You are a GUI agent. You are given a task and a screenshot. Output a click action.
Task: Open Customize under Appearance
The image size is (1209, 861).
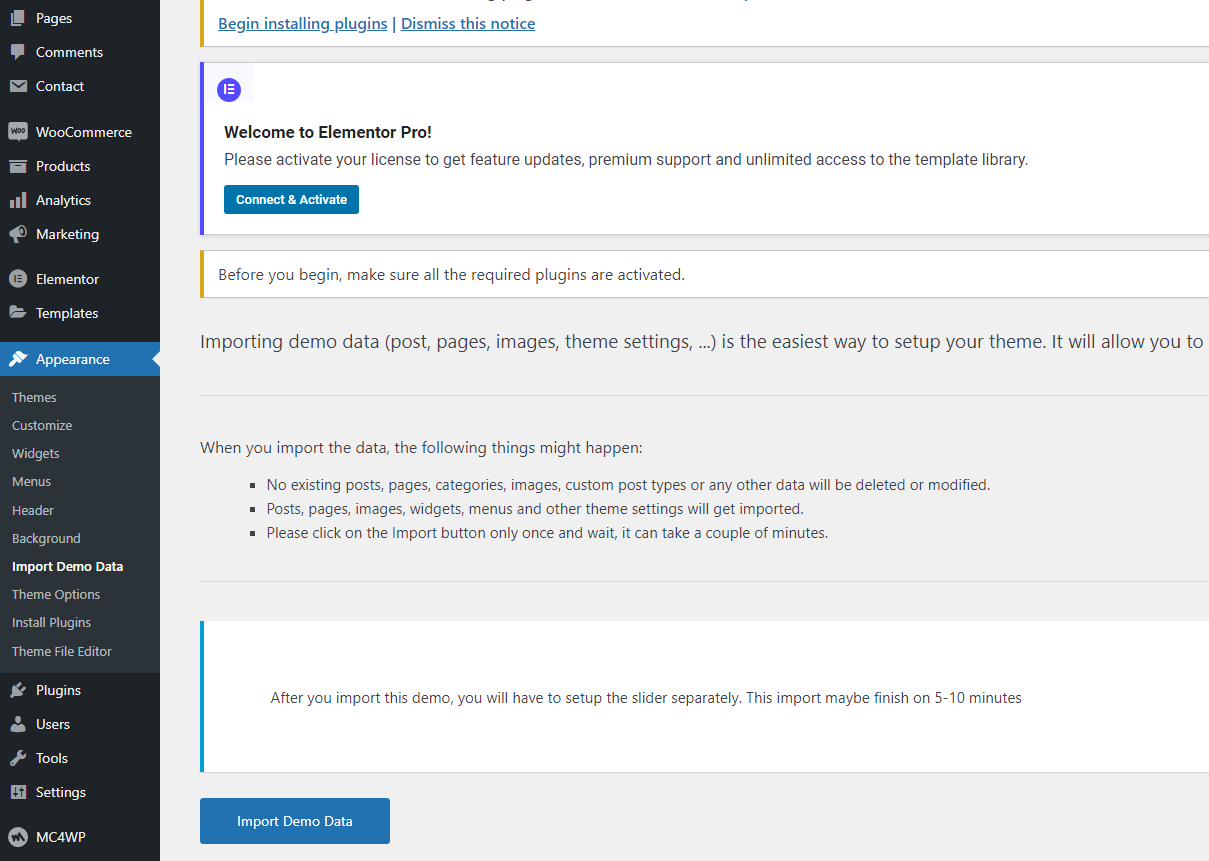(x=42, y=425)
